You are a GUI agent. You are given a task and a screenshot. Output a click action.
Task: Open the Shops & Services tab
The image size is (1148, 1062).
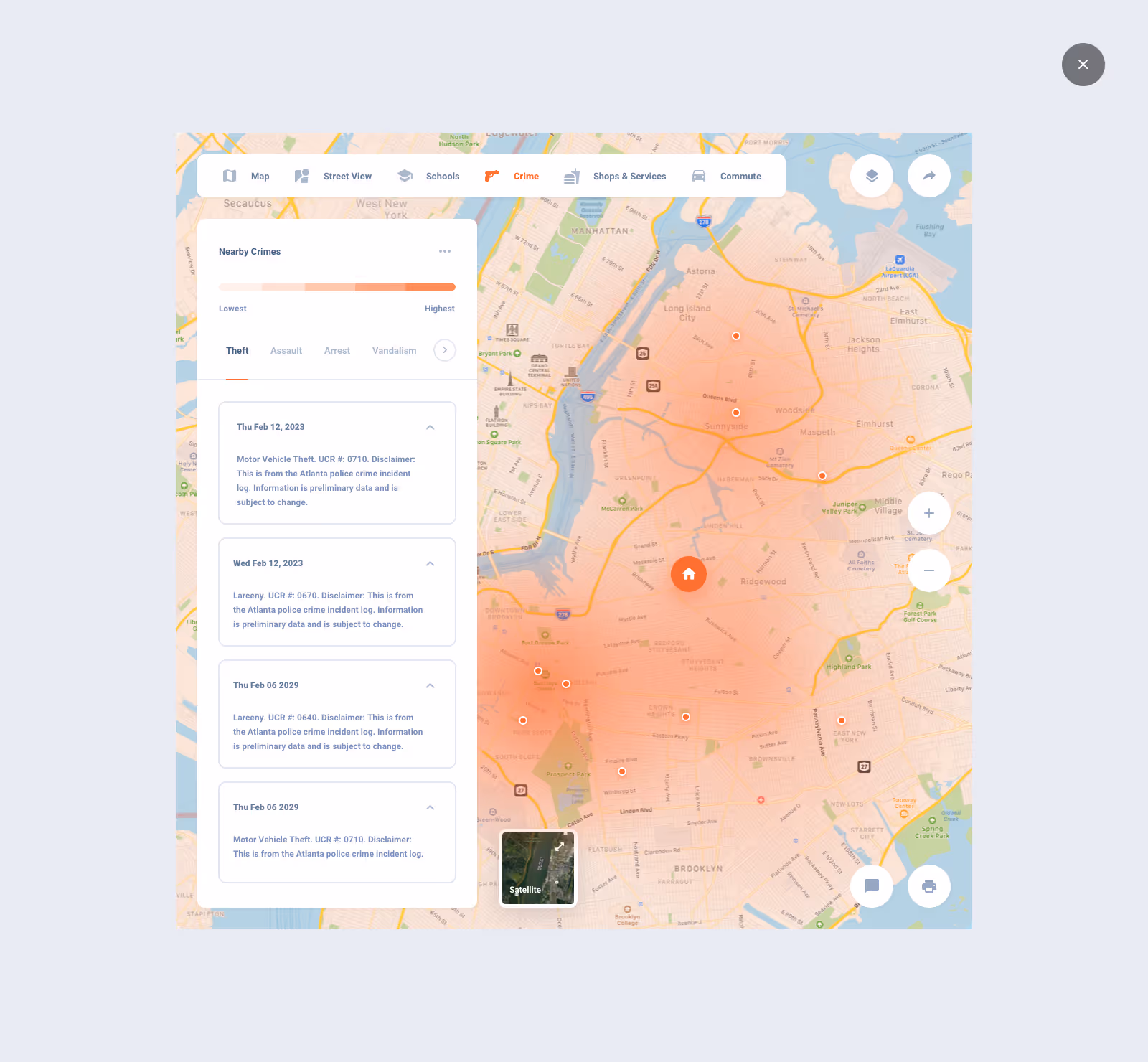point(629,176)
